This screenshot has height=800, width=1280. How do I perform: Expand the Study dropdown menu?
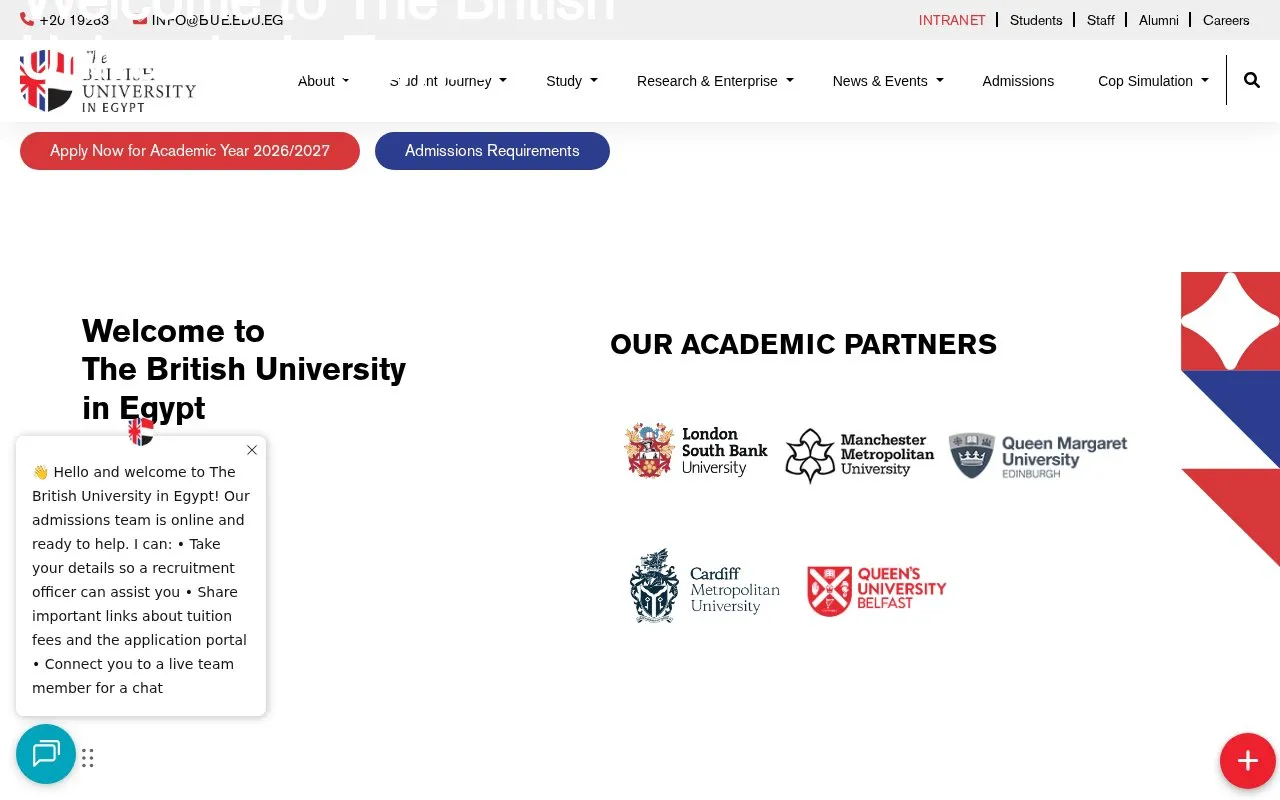tap(572, 81)
